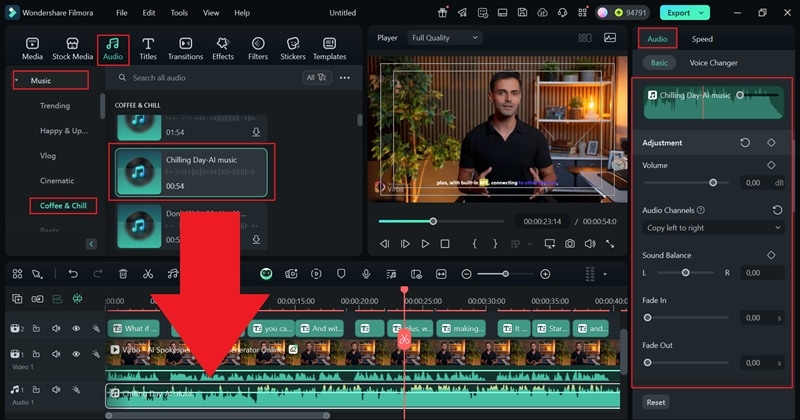This screenshot has height=420, width=800.
Task: Mute the Video 1 track
Action: pos(56,354)
